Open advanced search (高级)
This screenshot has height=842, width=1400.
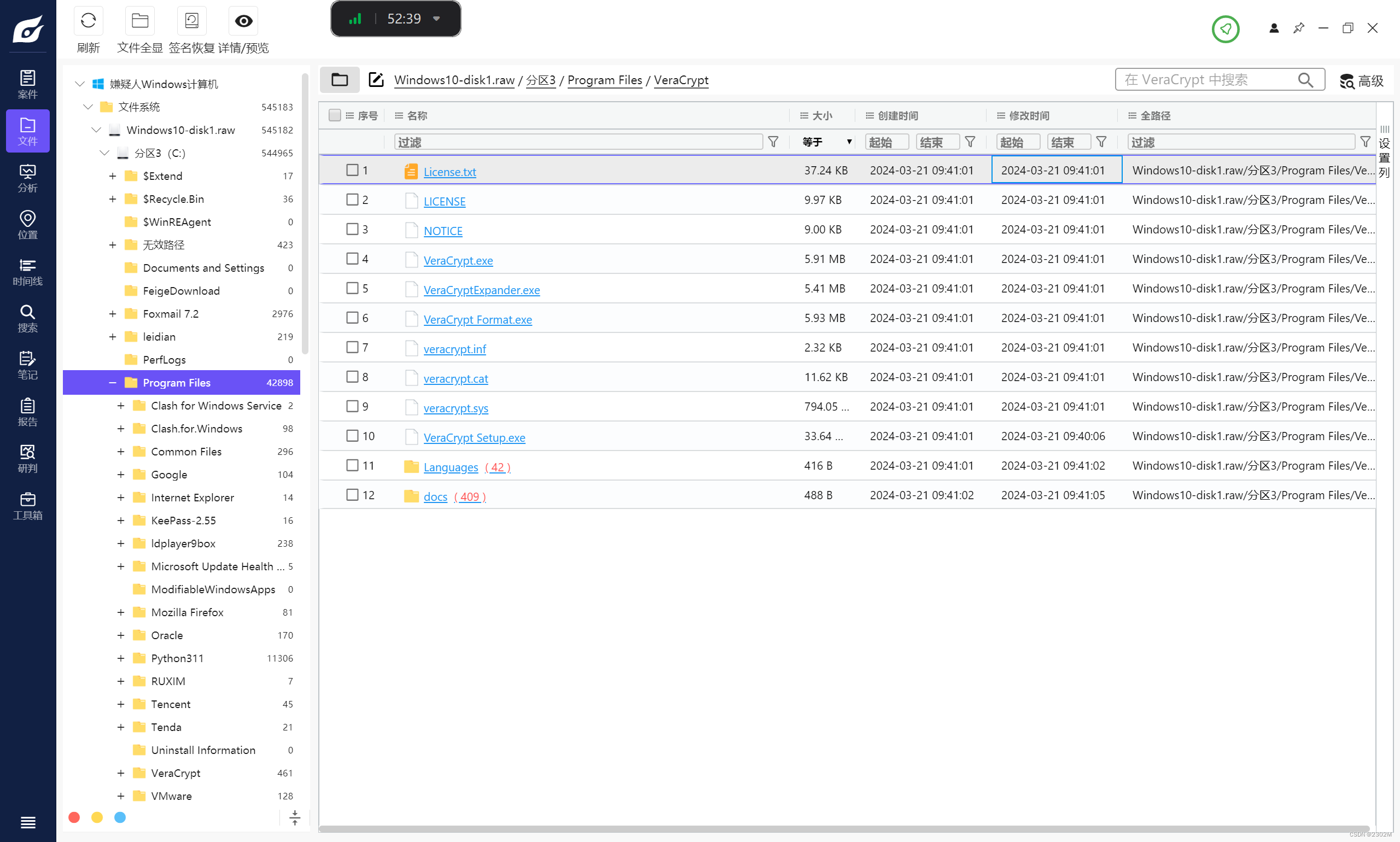tap(1361, 80)
